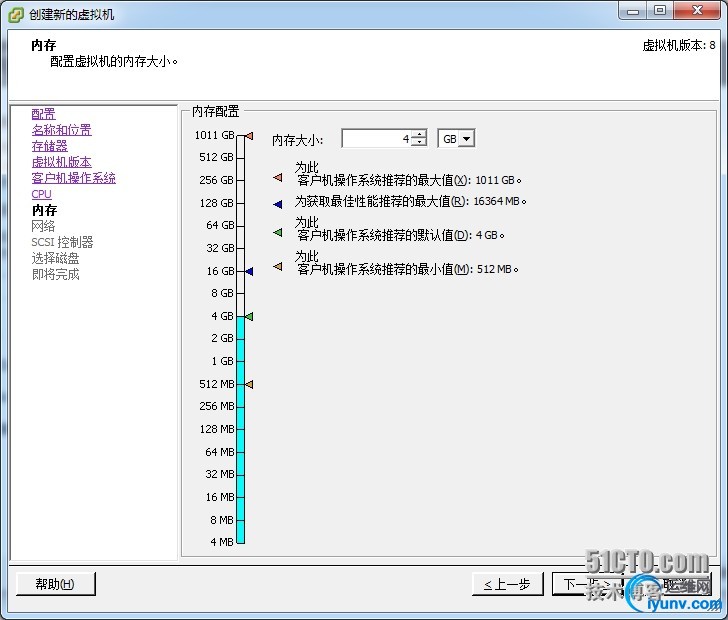Click the memory size input field

click(377, 138)
